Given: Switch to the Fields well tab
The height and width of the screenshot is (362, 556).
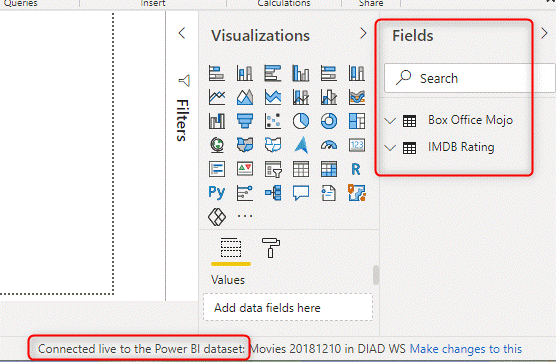Looking at the screenshot, I should coord(231,248).
